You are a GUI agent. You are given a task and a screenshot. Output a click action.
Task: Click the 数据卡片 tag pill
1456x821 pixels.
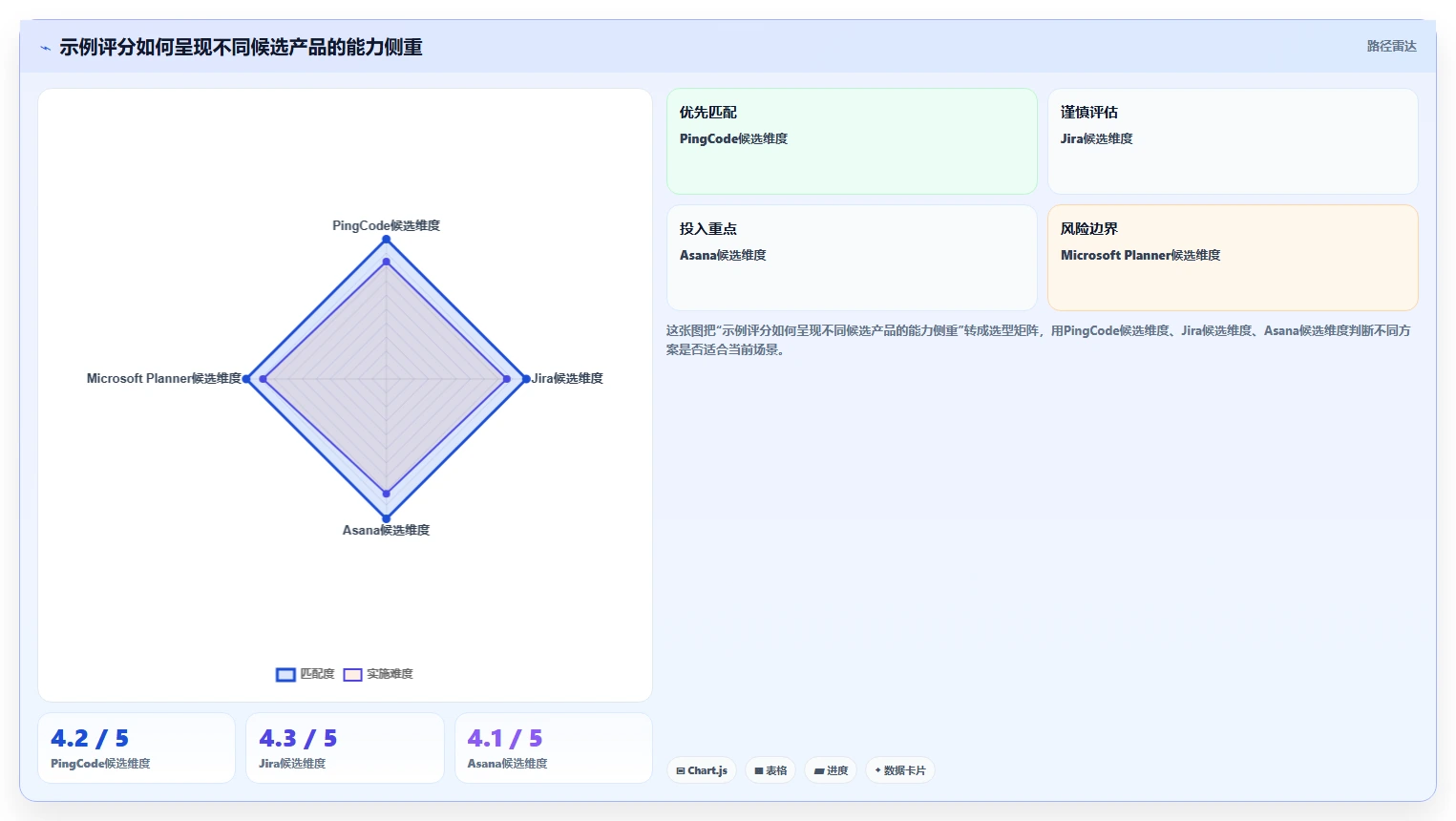900,770
